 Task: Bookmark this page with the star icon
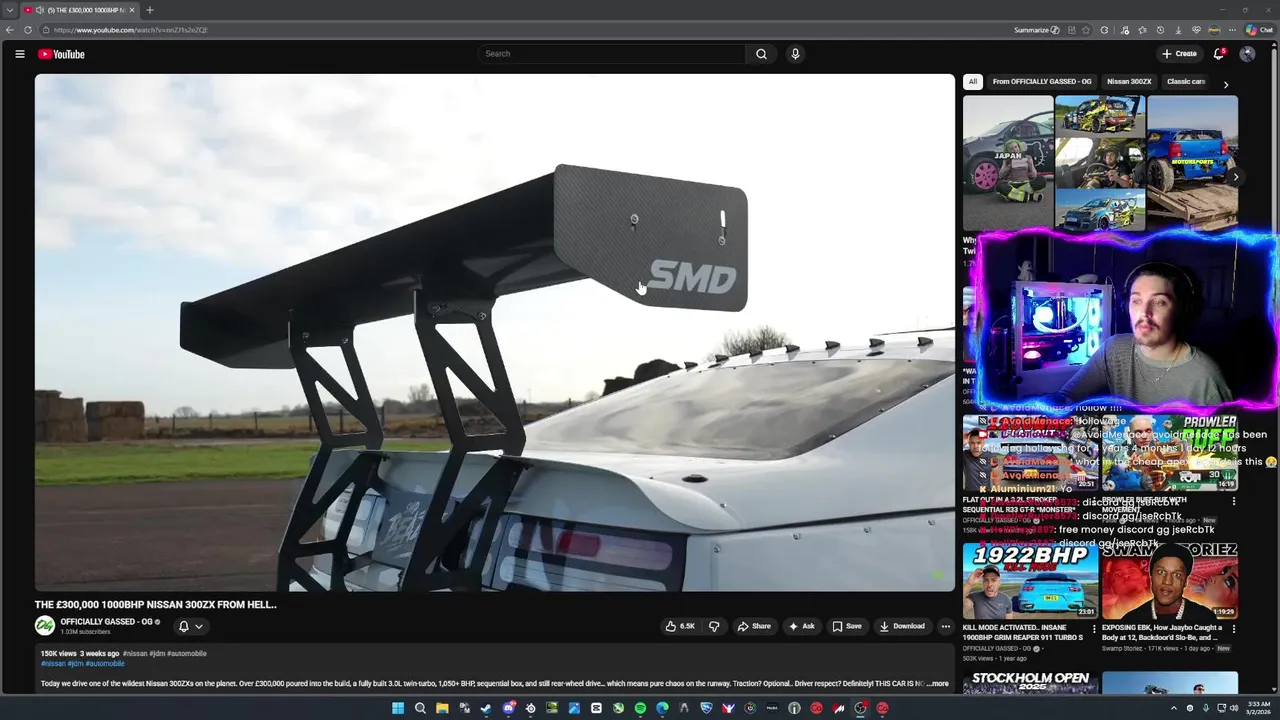pyautogui.click(x=1086, y=30)
